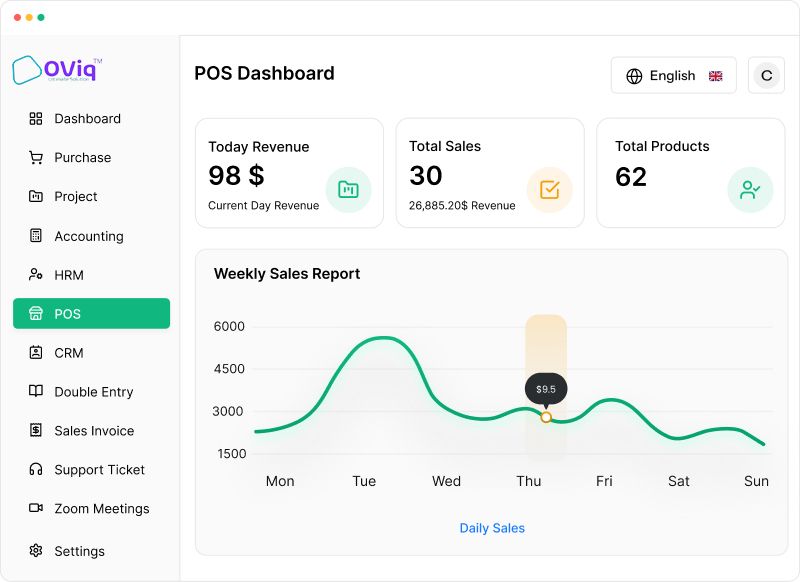Viewport: 800px width, 582px height.
Task: Click the Zoom Meetings camera icon
Action: point(36,508)
